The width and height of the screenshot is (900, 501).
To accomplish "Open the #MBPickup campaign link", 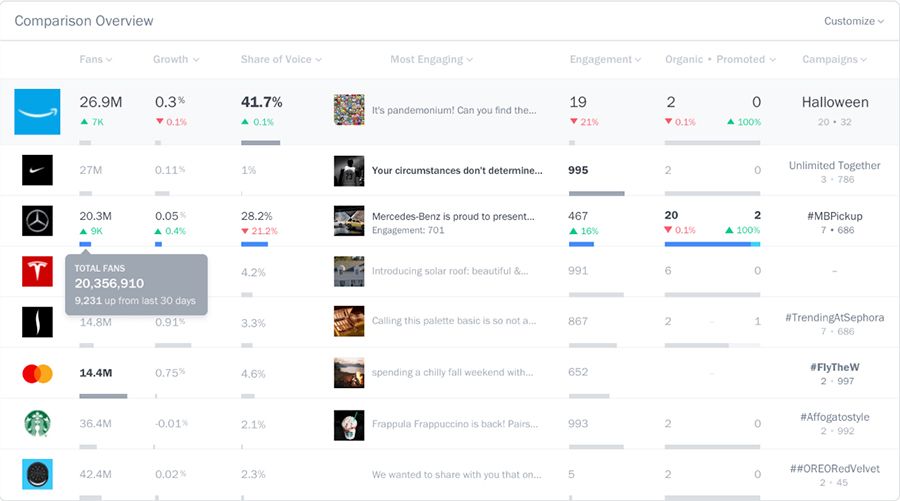I will [x=835, y=216].
